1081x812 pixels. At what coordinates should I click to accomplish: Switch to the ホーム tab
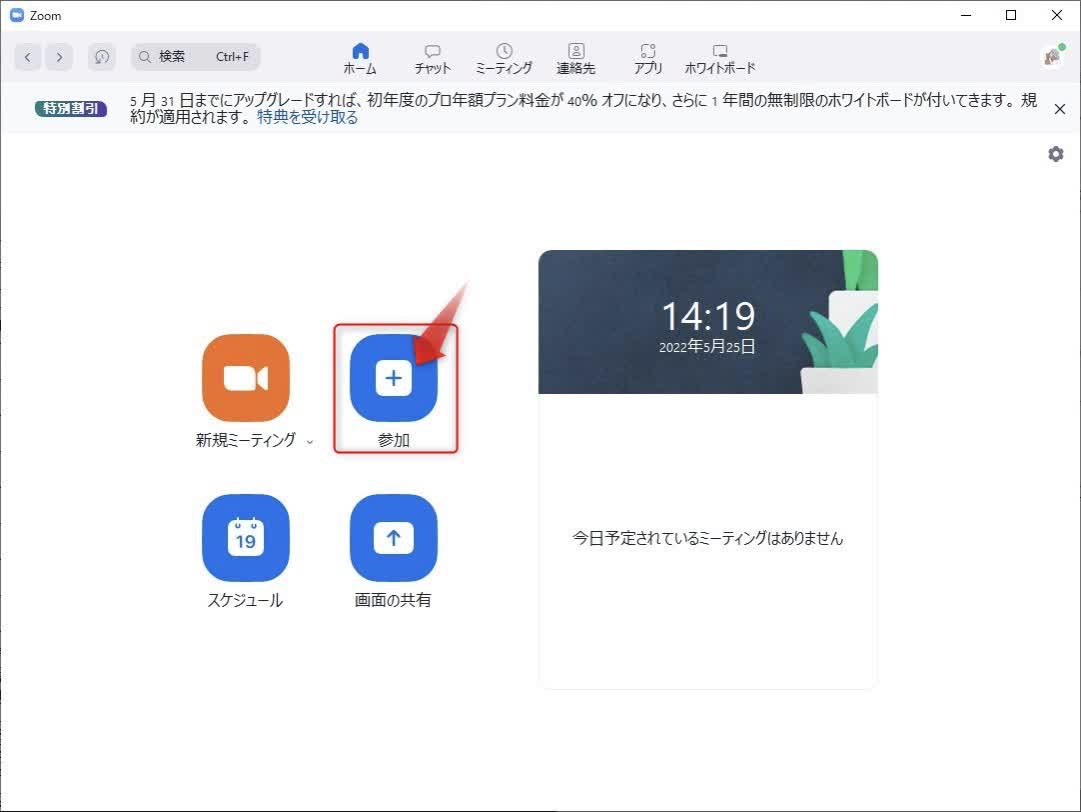point(360,58)
